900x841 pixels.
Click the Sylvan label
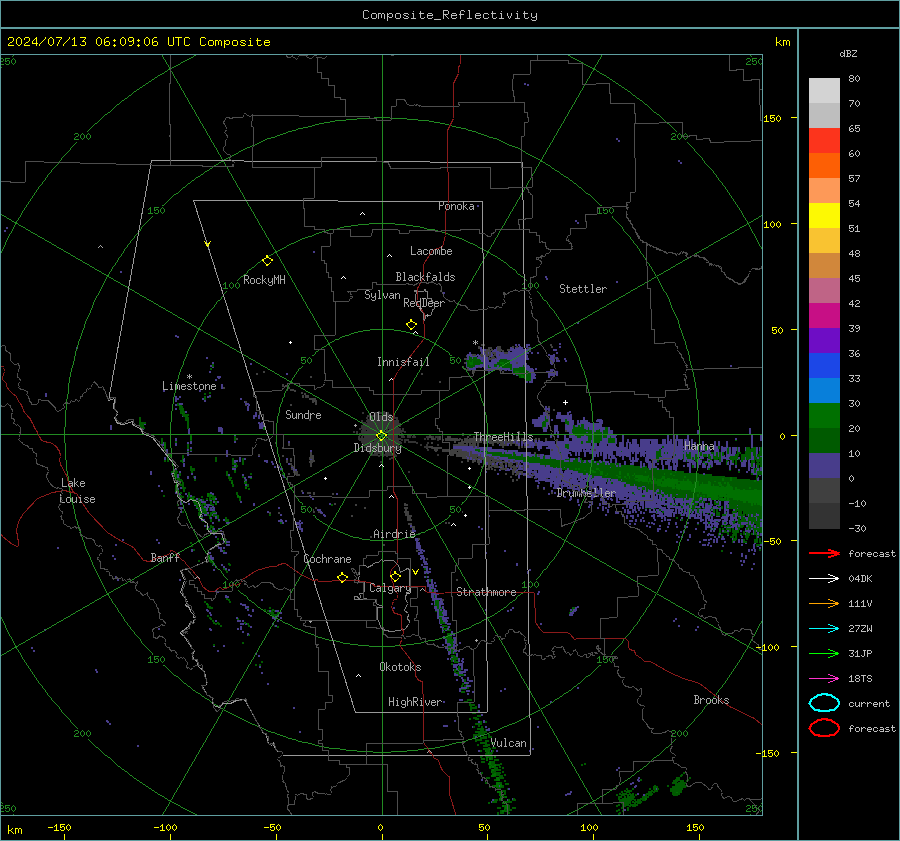pos(382,295)
